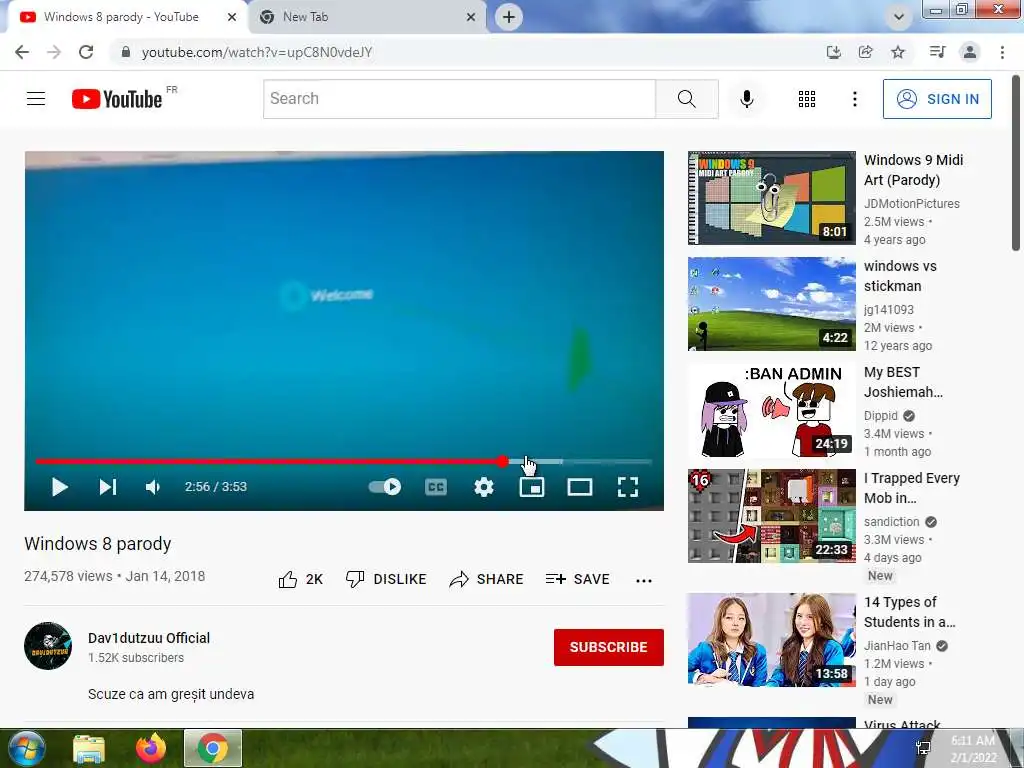The image size is (1024, 768).
Task: Go to YouTube home via logo
Action: (x=117, y=99)
